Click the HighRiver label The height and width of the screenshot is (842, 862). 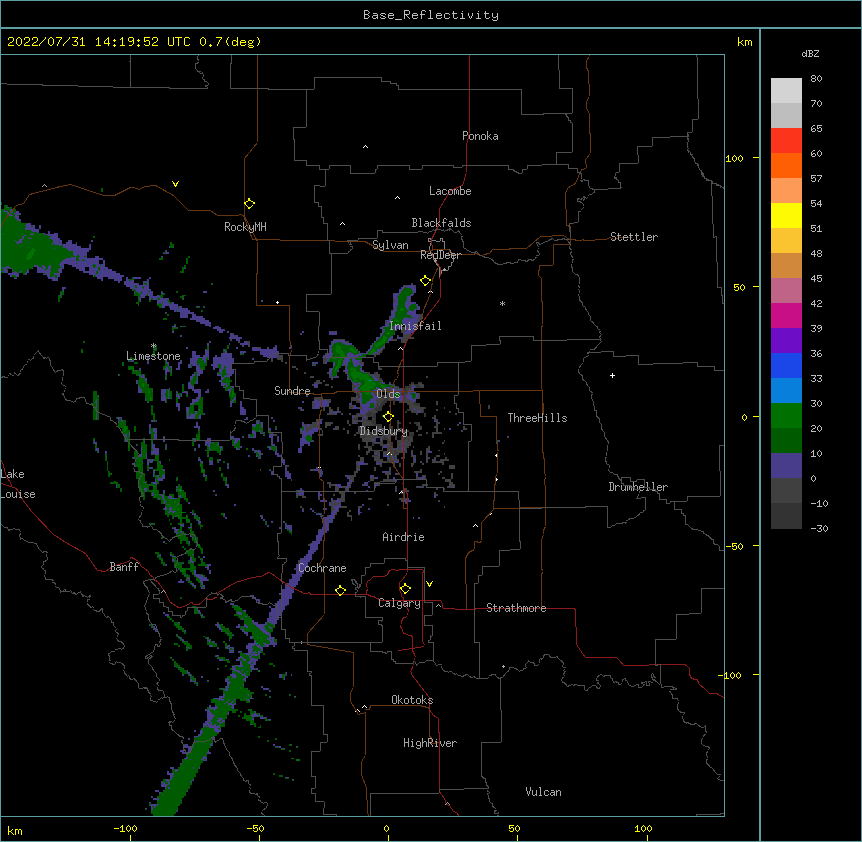point(430,743)
